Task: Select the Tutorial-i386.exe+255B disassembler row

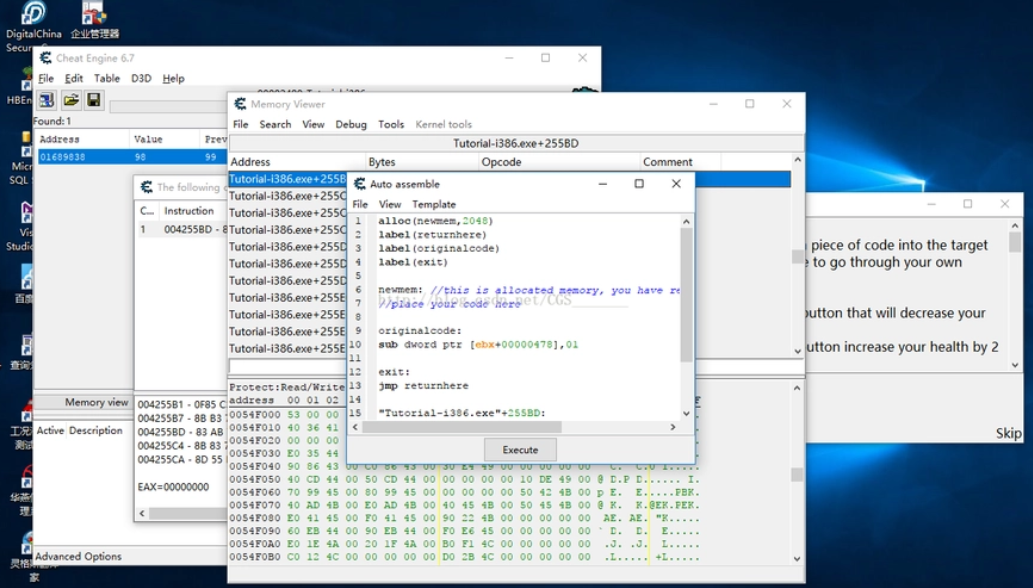Action: 287,179
